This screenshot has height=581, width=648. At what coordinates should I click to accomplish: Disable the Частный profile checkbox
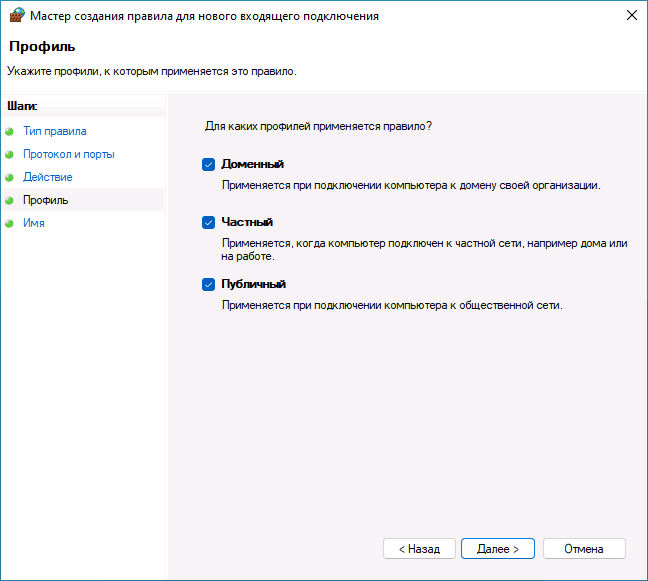(208, 222)
